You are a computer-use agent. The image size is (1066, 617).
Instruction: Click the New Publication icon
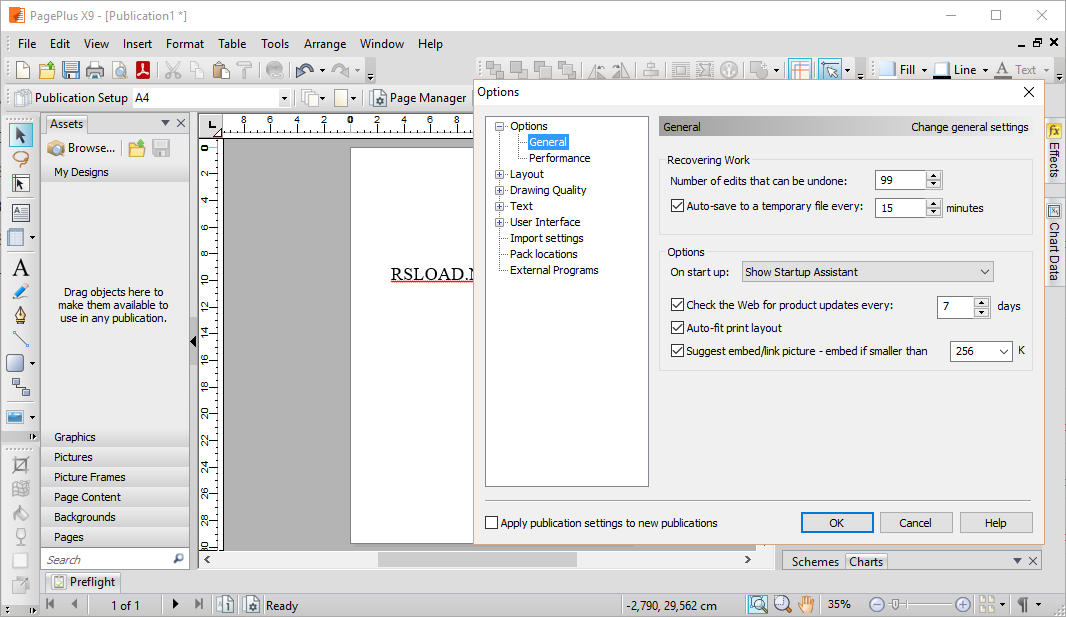click(22, 70)
